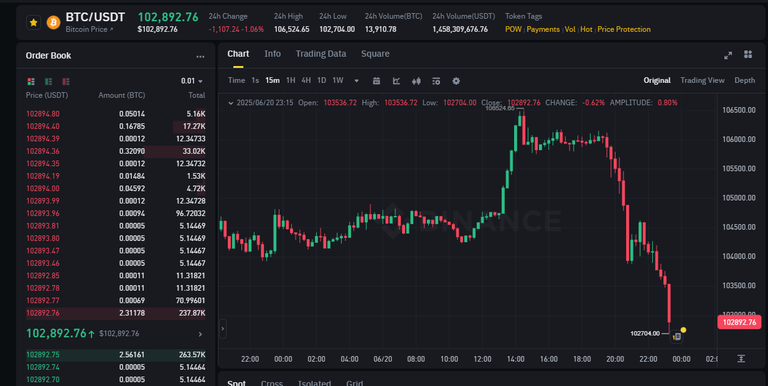Open the Order Book three-dot menu
The width and height of the screenshot is (768, 386).
tap(200, 56)
